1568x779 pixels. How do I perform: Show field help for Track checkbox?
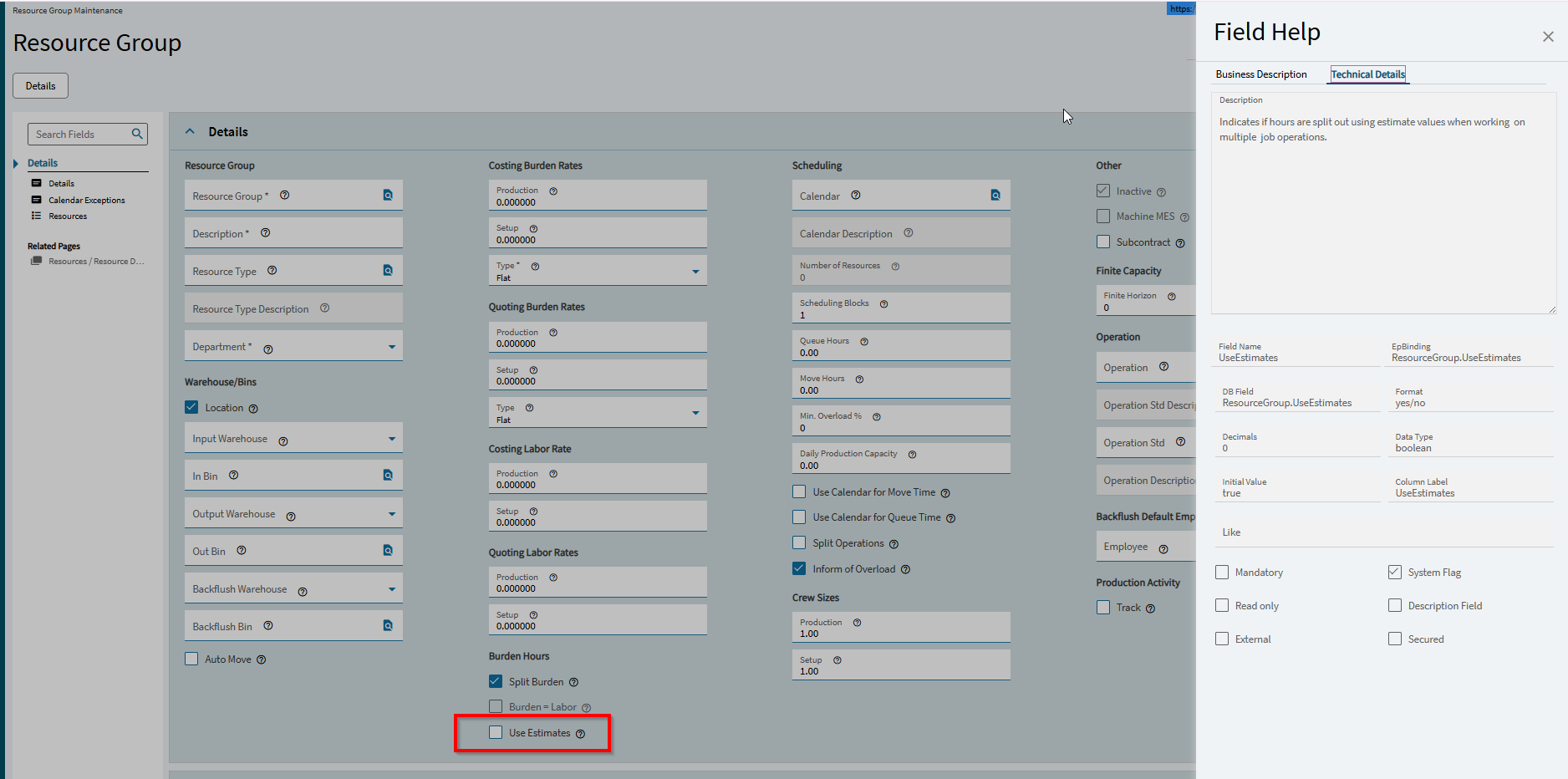point(1150,608)
